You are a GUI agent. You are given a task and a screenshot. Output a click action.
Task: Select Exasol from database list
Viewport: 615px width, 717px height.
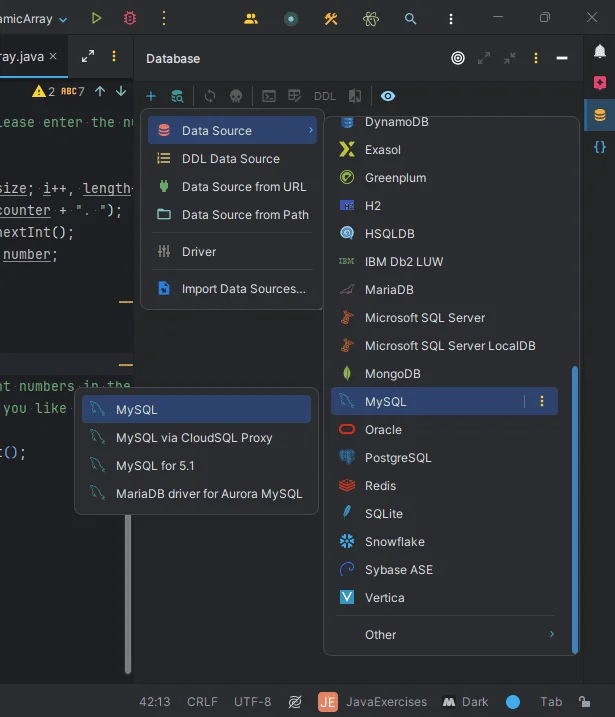pos(444,150)
